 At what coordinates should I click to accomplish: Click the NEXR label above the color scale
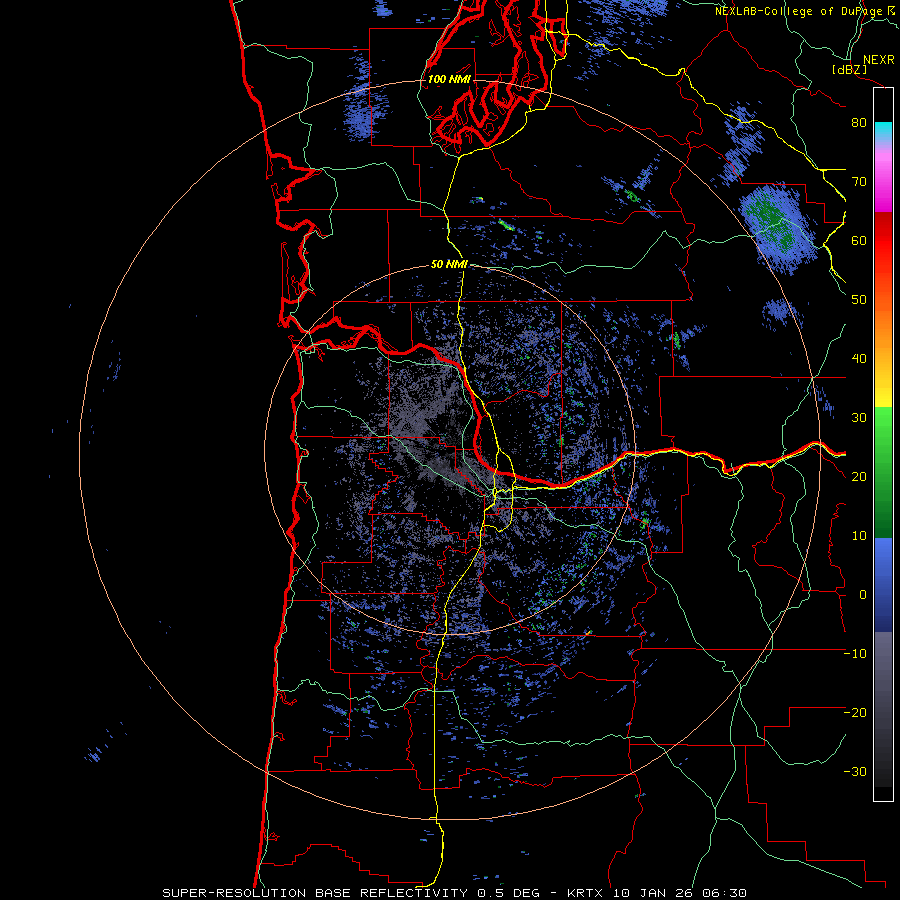[x=878, y=60]
